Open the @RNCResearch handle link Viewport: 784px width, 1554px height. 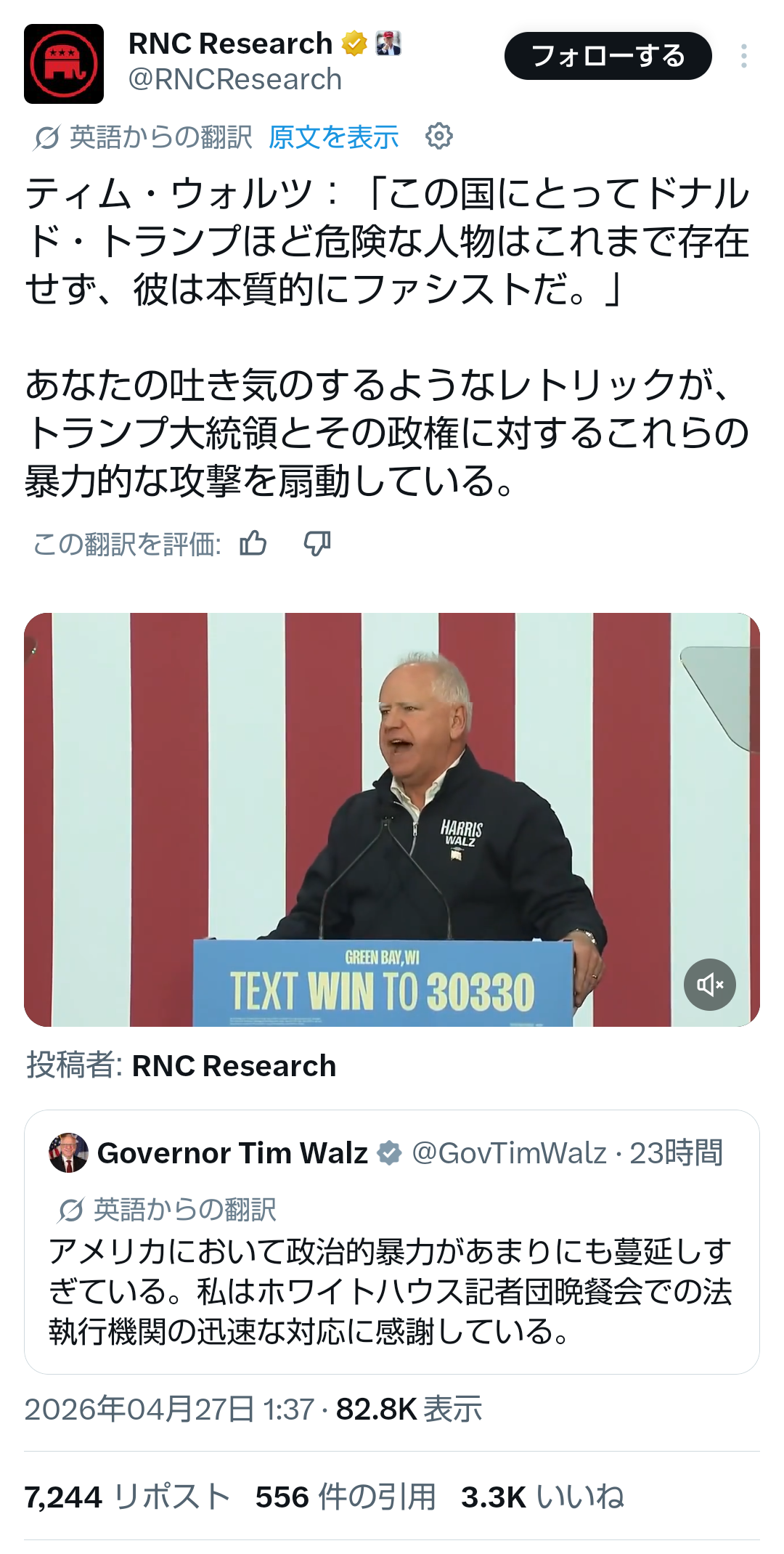[235, 79]
